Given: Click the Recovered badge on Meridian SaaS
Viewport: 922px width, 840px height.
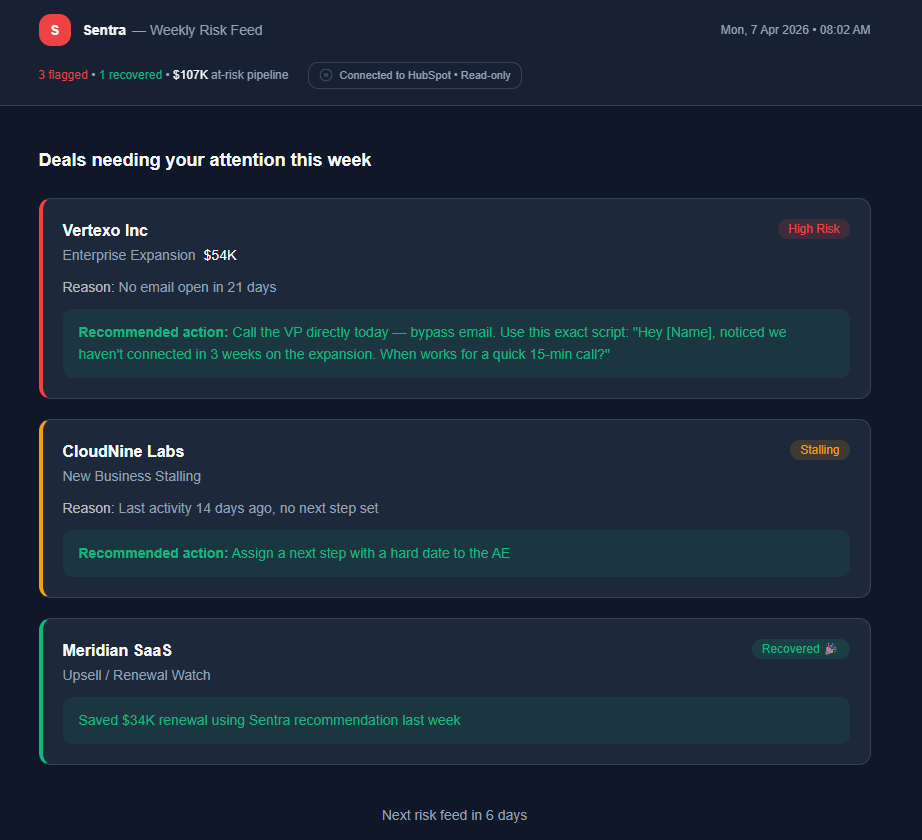Looking at the screenshot, I should [x=799, y=649].
